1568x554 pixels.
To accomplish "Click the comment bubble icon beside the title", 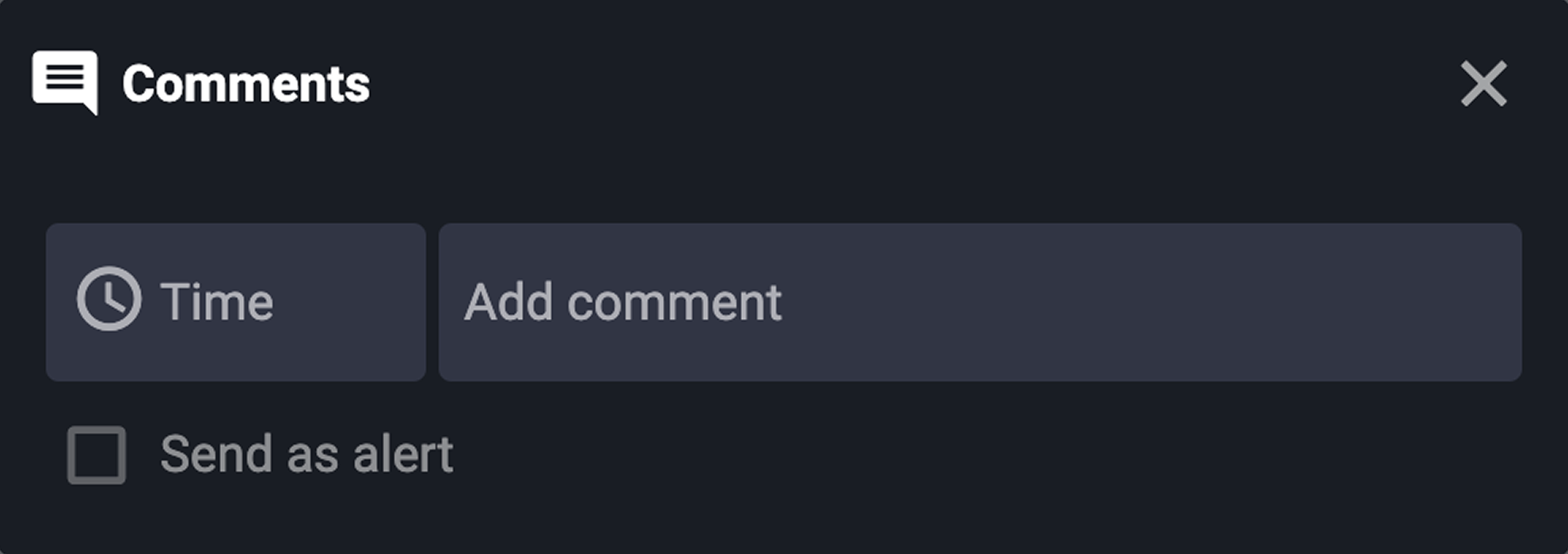I will click(65, 82).
